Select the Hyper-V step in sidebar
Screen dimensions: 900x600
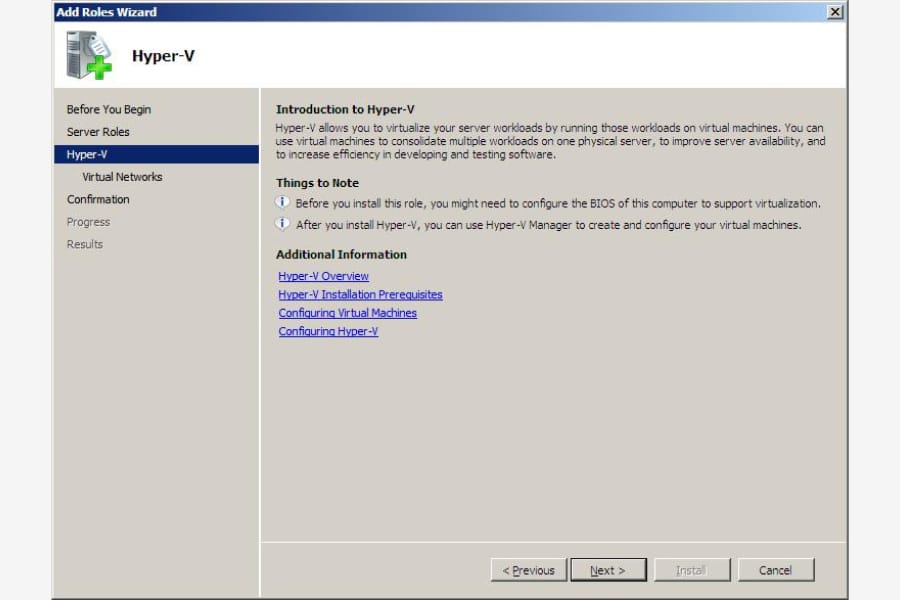pyautogui.click(x=156, y=154)
